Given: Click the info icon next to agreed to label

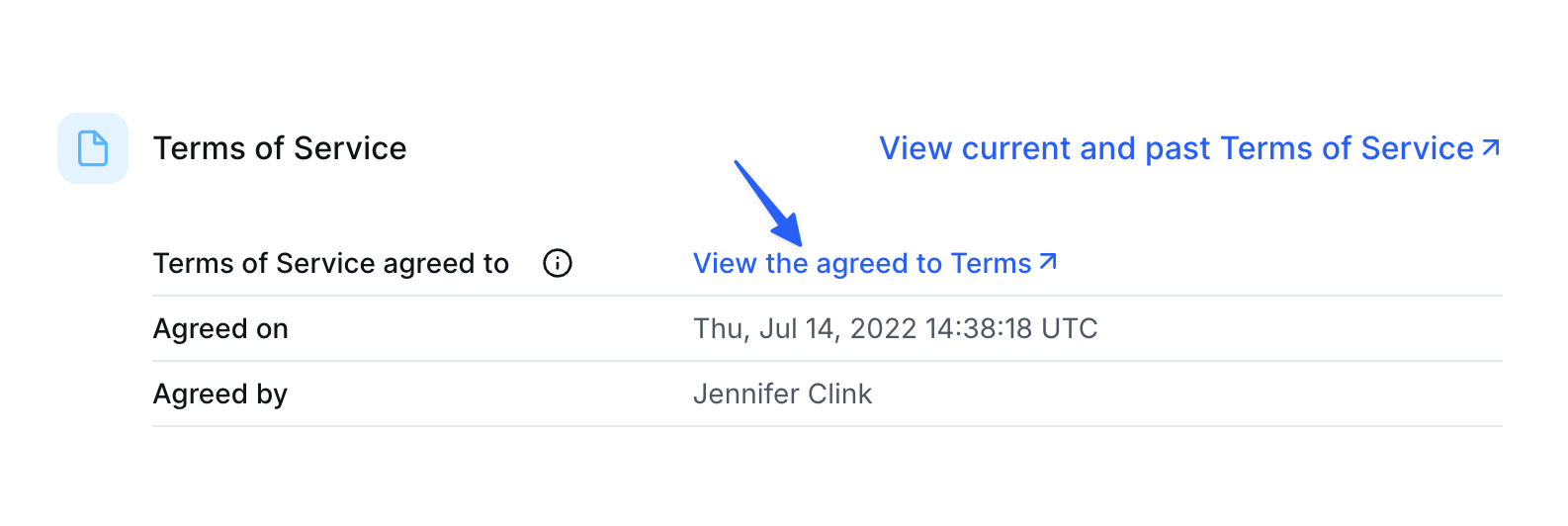Looking at the screenshot, I should pos(558,263).
